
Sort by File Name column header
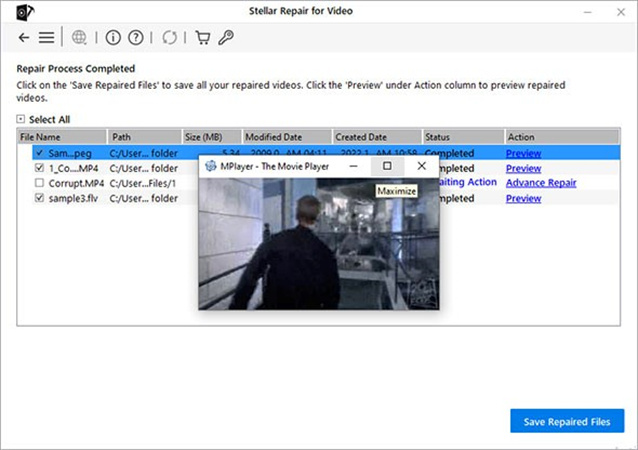click(x=40, y=136)
